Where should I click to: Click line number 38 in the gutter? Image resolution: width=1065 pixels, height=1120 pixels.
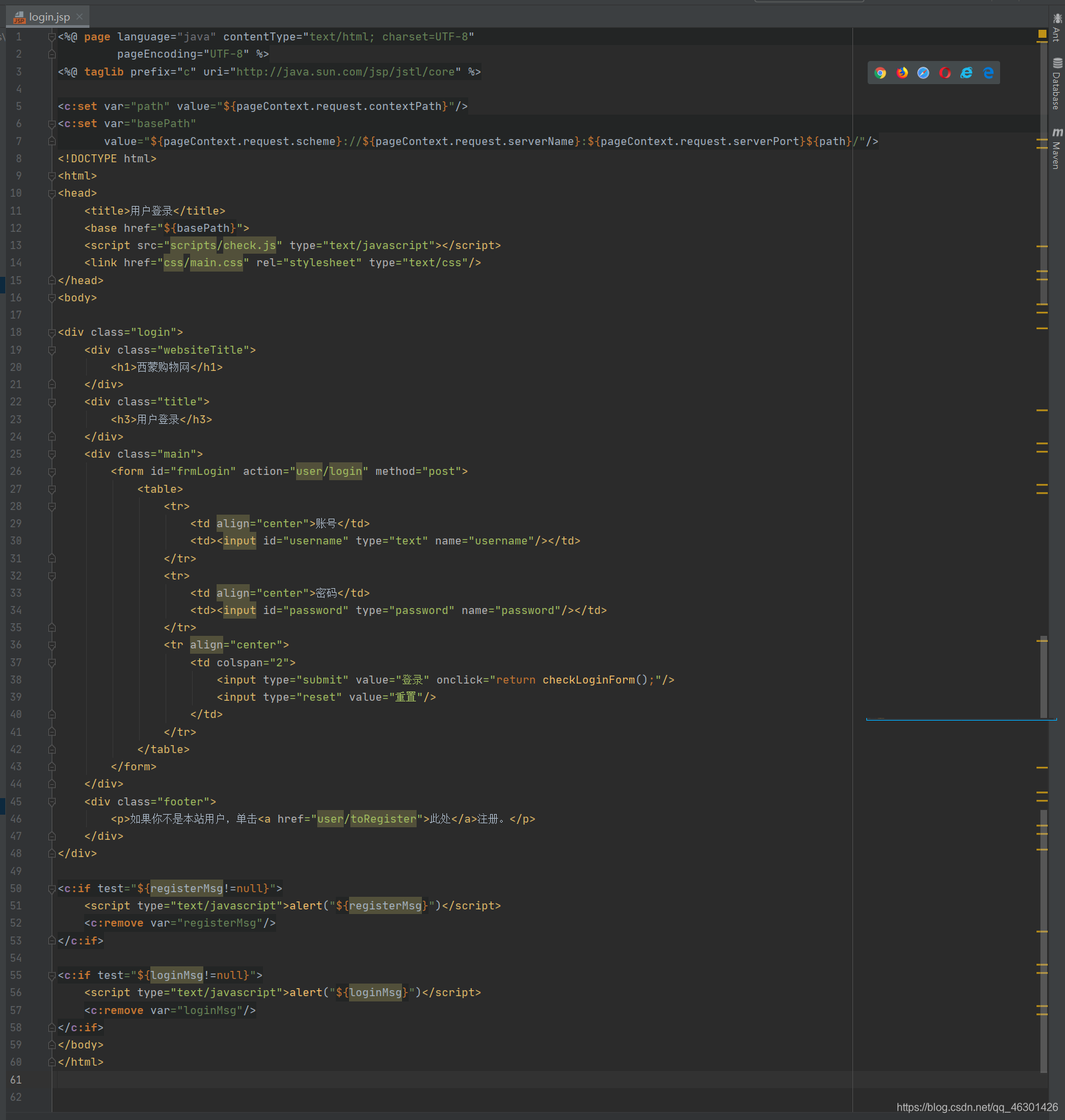[16, 680]
